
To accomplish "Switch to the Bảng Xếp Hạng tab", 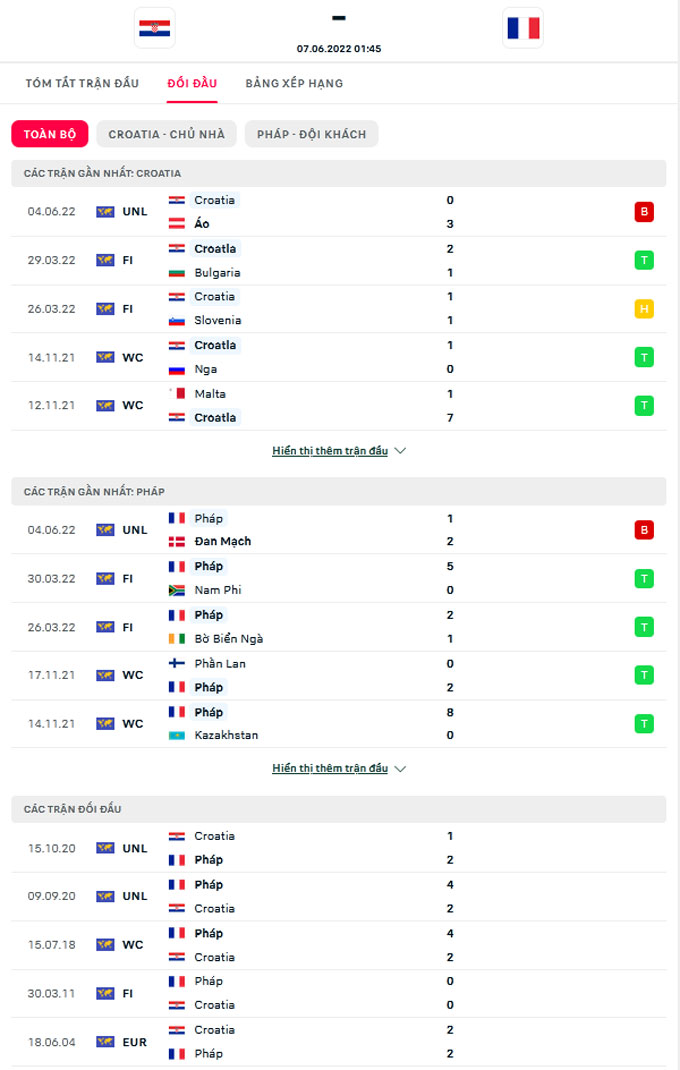I will pyautogui.click(x=294, y=83).
